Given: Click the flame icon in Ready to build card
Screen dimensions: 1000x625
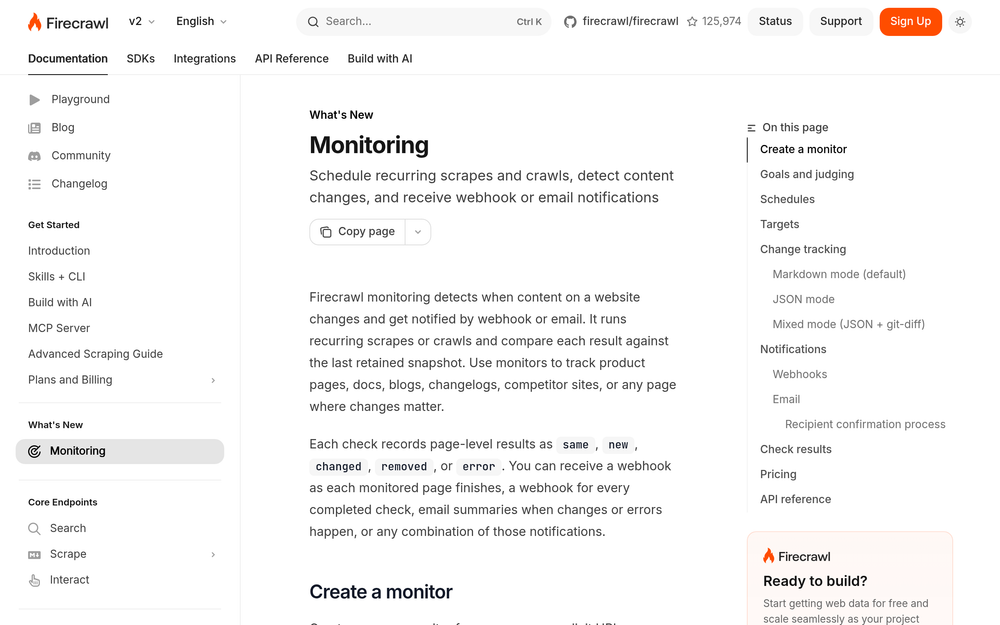Looking at the screenshot, I should pyautogui.click(x=768, y=555).
